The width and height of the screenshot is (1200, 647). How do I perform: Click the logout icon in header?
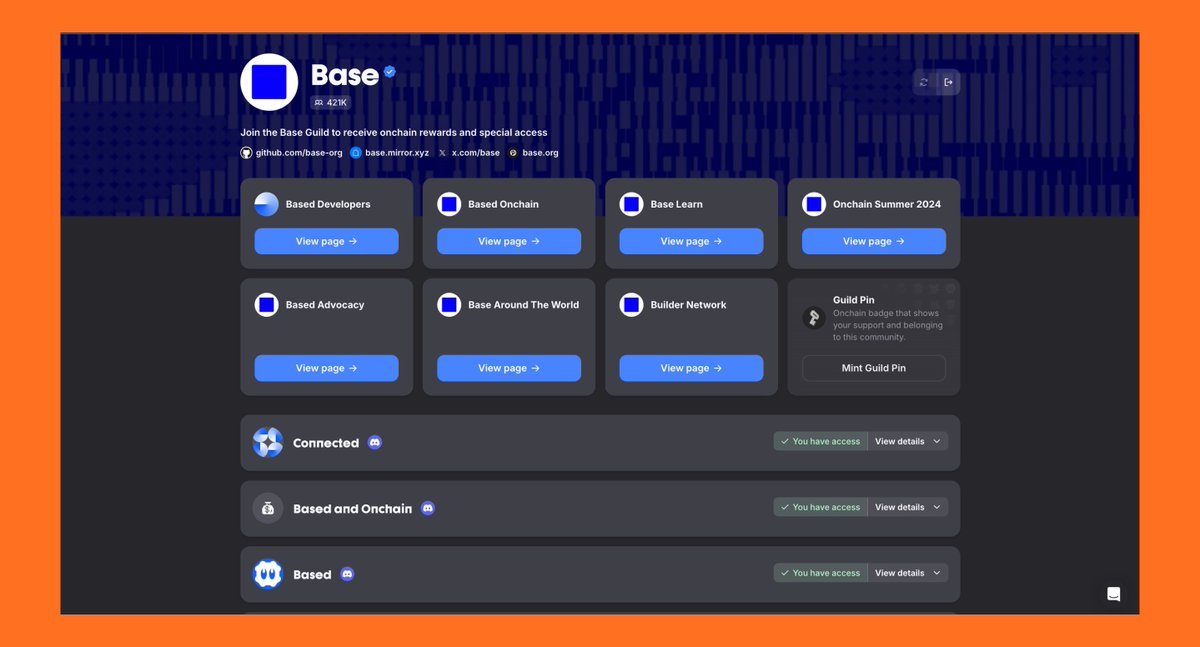(948, 82)
